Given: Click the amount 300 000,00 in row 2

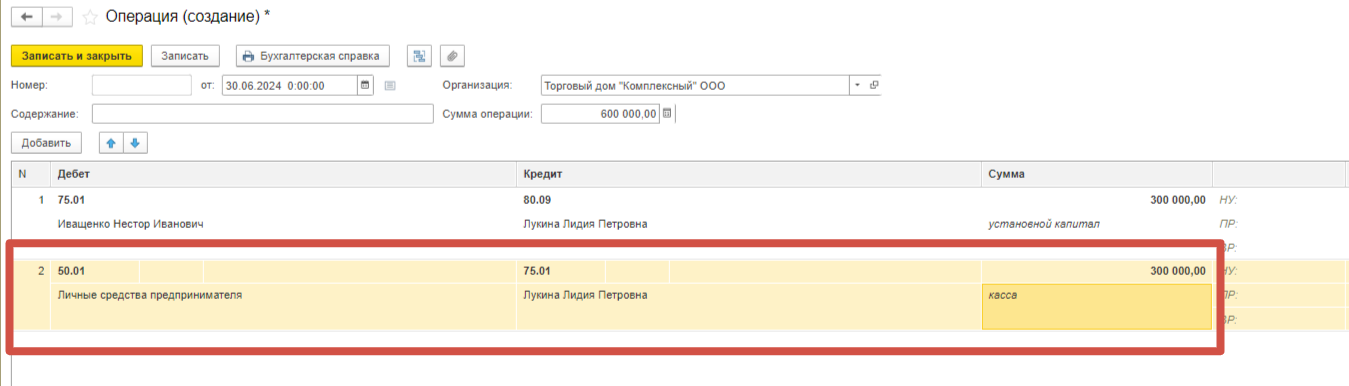Looking at the screenshot, I should 1177,271.
